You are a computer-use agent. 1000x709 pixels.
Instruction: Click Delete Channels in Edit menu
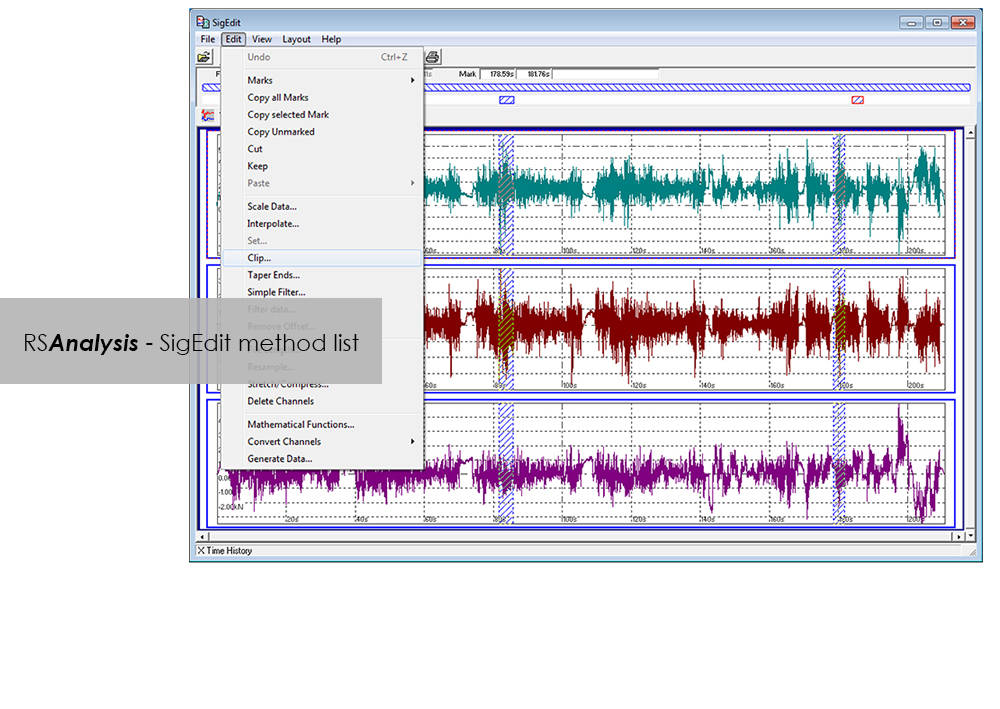(x=280, y=401)
